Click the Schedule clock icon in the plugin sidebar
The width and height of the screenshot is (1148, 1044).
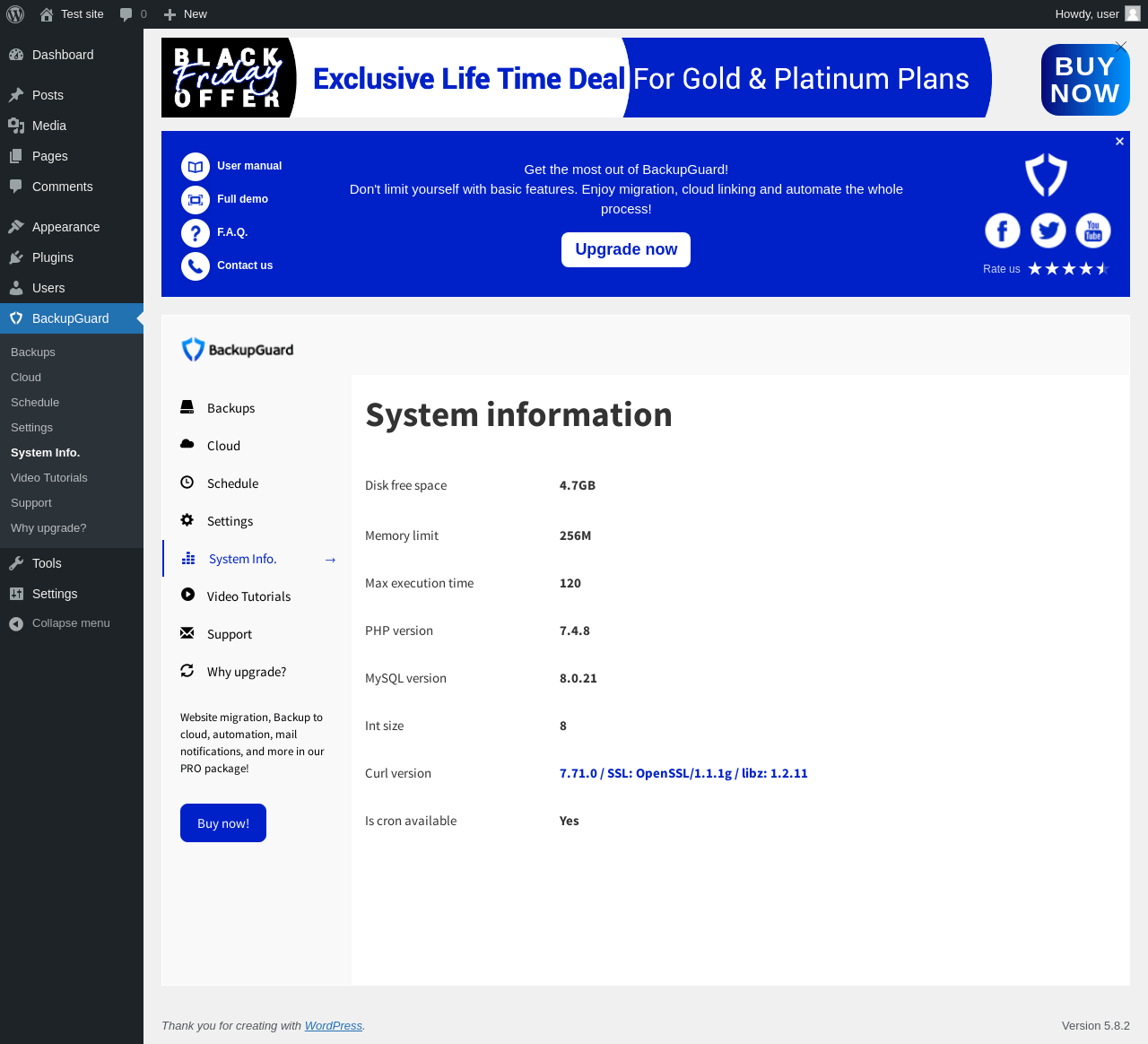[187, 483]
